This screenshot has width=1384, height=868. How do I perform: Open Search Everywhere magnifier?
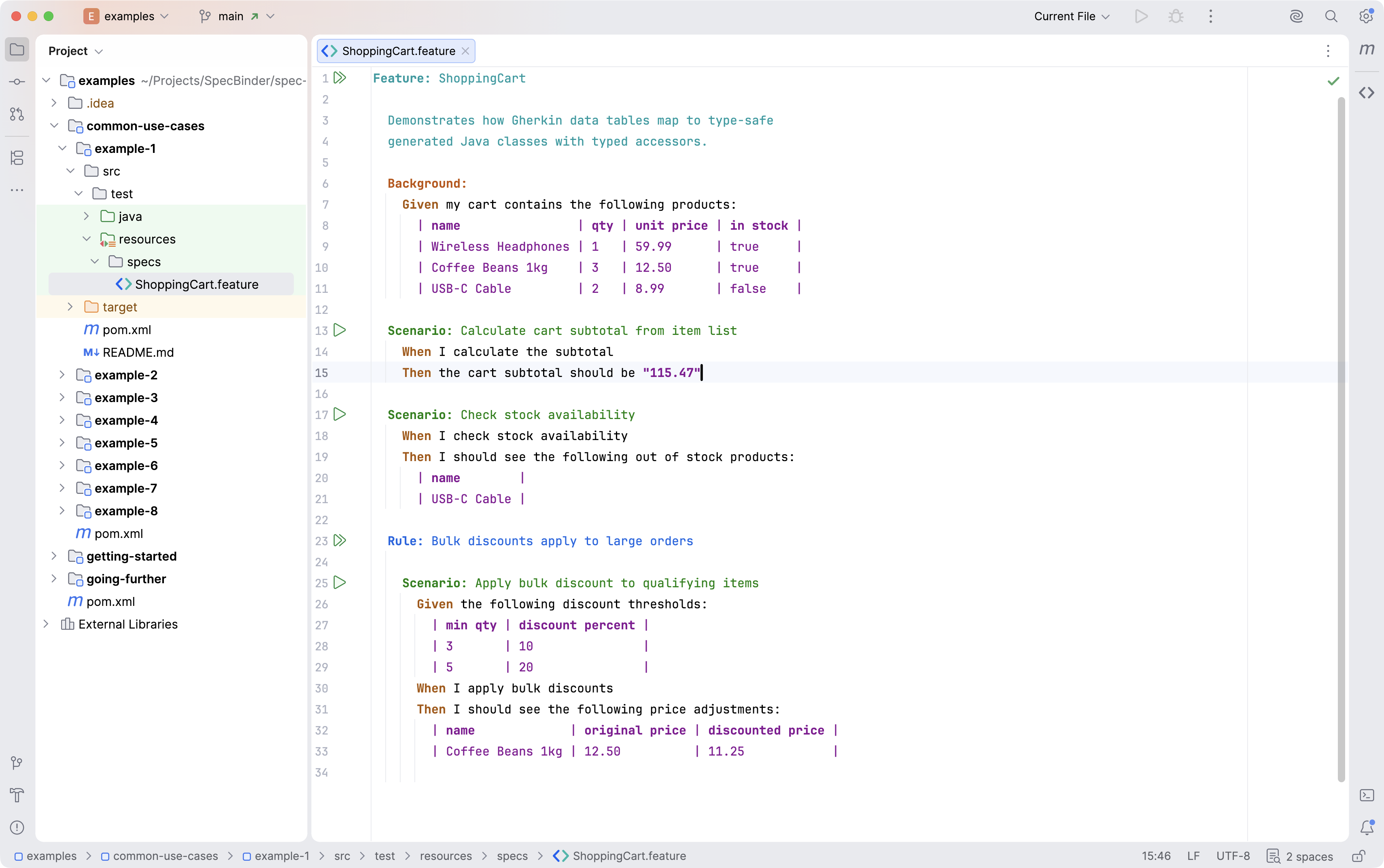tap(1331, 16)
